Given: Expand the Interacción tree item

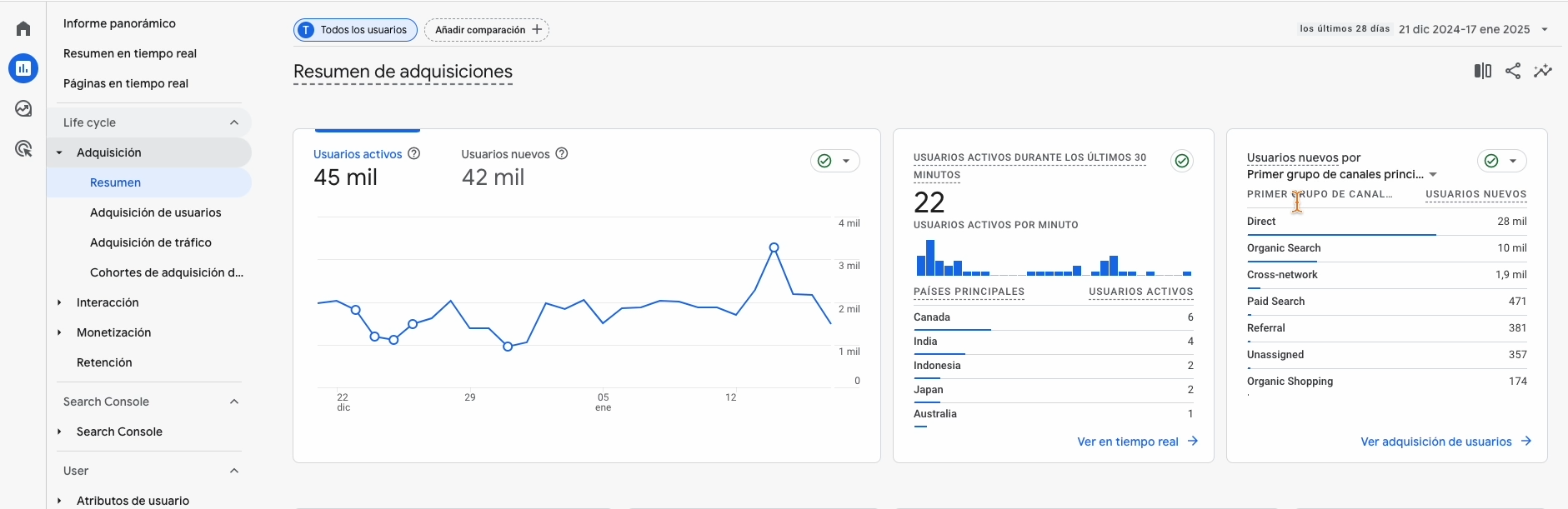Looking at the screenshot, I should 59,302.
